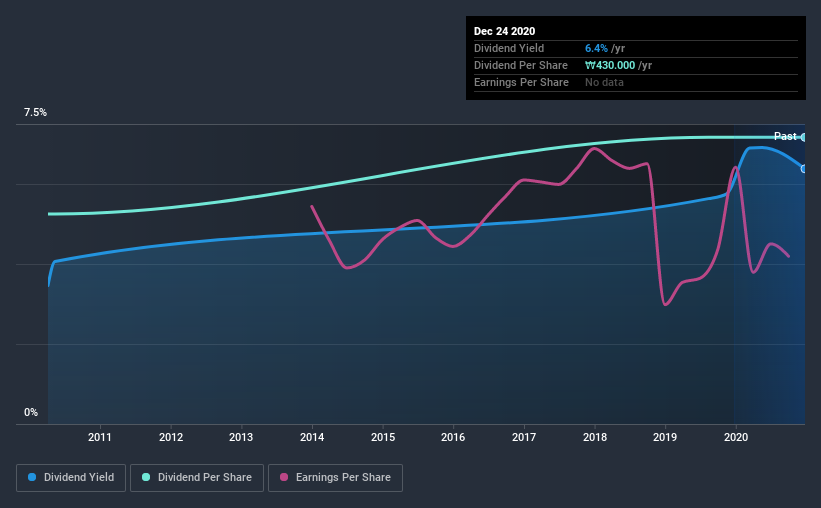Toggle the Dividend Per Share legend button

(x=197, y=478)
